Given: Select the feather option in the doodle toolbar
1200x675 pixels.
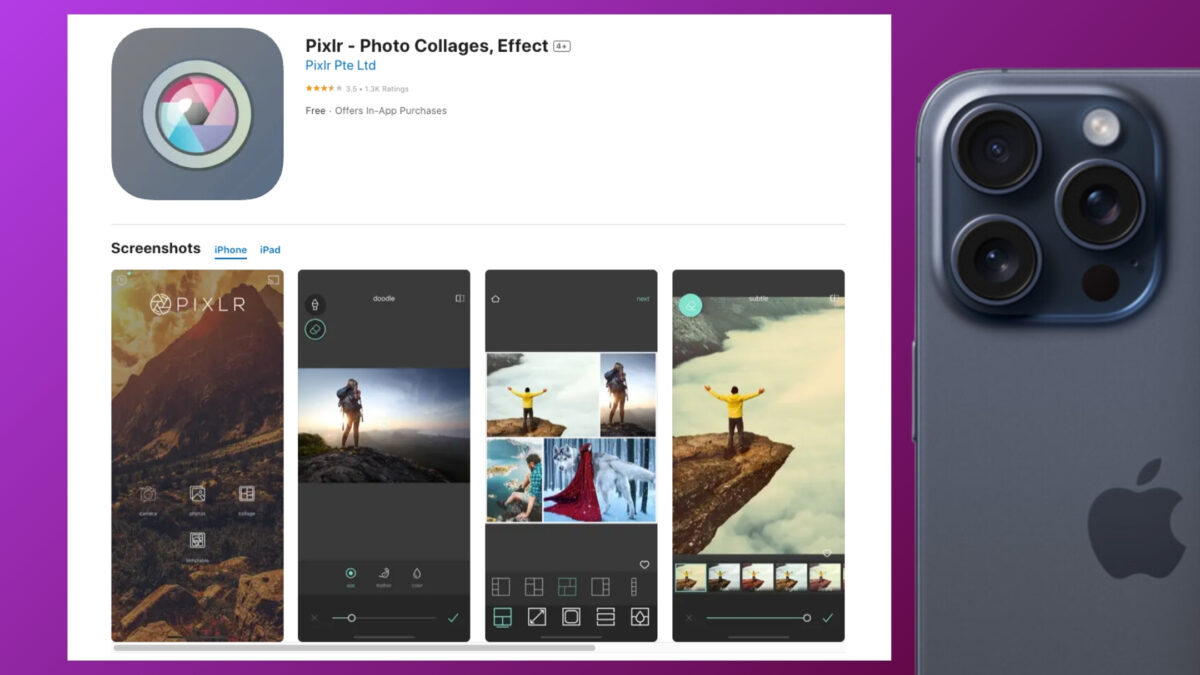Looking at the screenshot, I should click(384, 572).
